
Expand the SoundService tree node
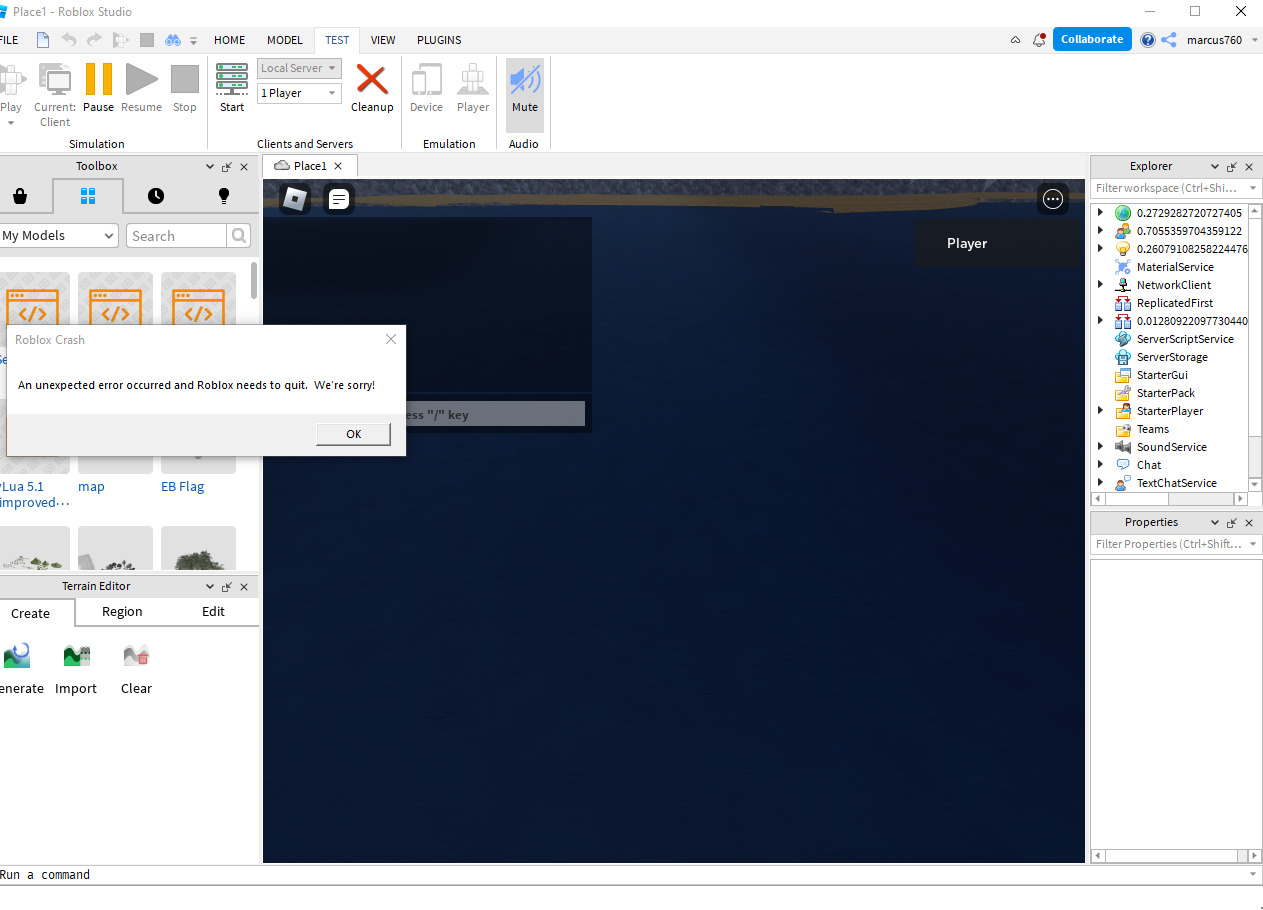(x=1100, y=447)
